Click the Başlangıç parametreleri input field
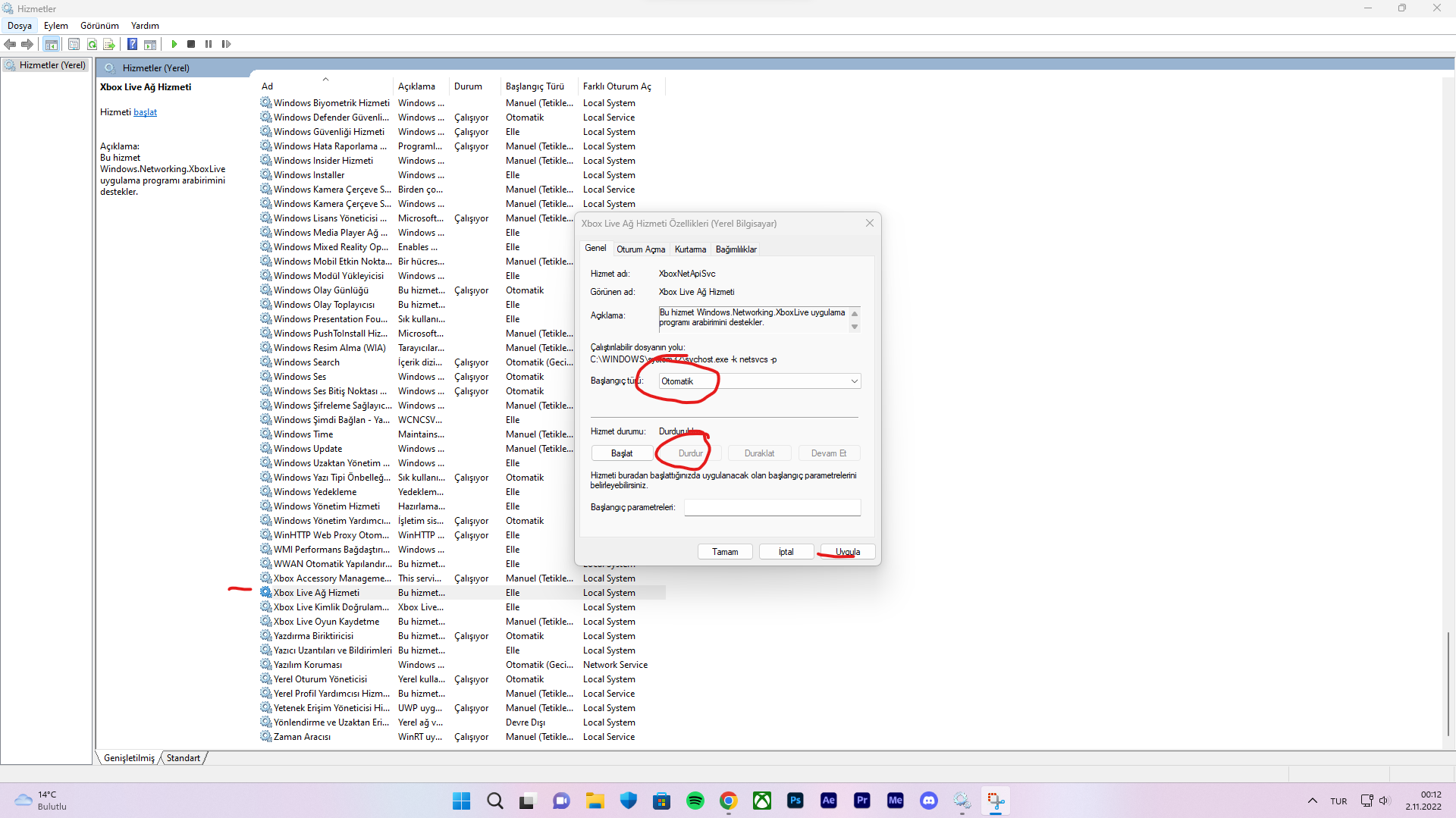 (x=772, y=507)
